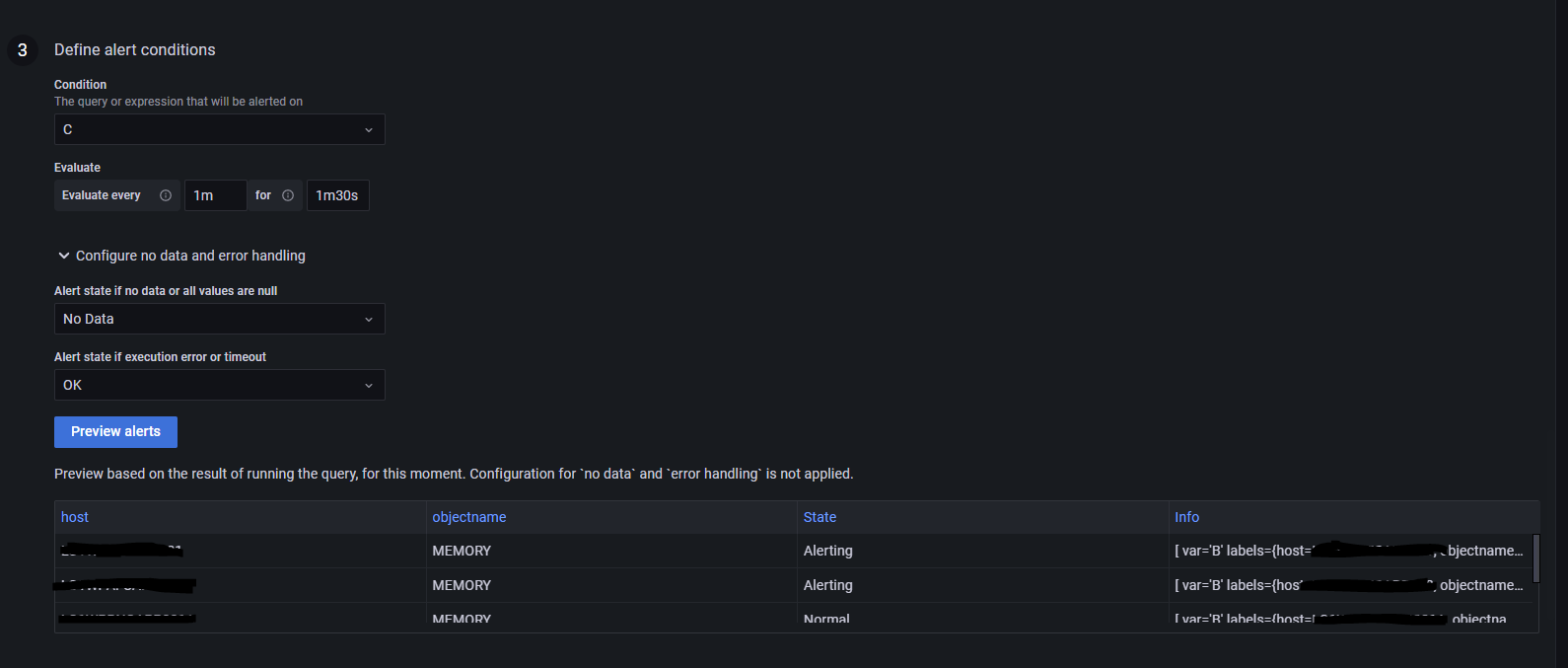Viewport: 1568px width, 668px height.
Task: Click the host column header
Action: click(x=75, y=517)
